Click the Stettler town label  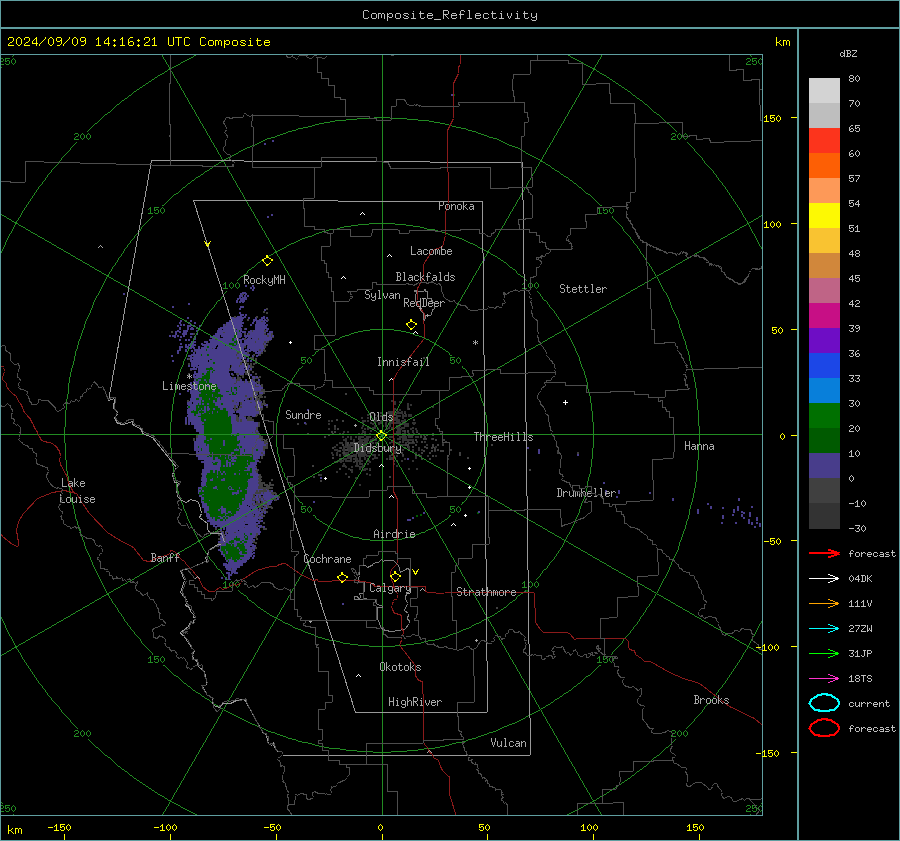tap(583, 289)
